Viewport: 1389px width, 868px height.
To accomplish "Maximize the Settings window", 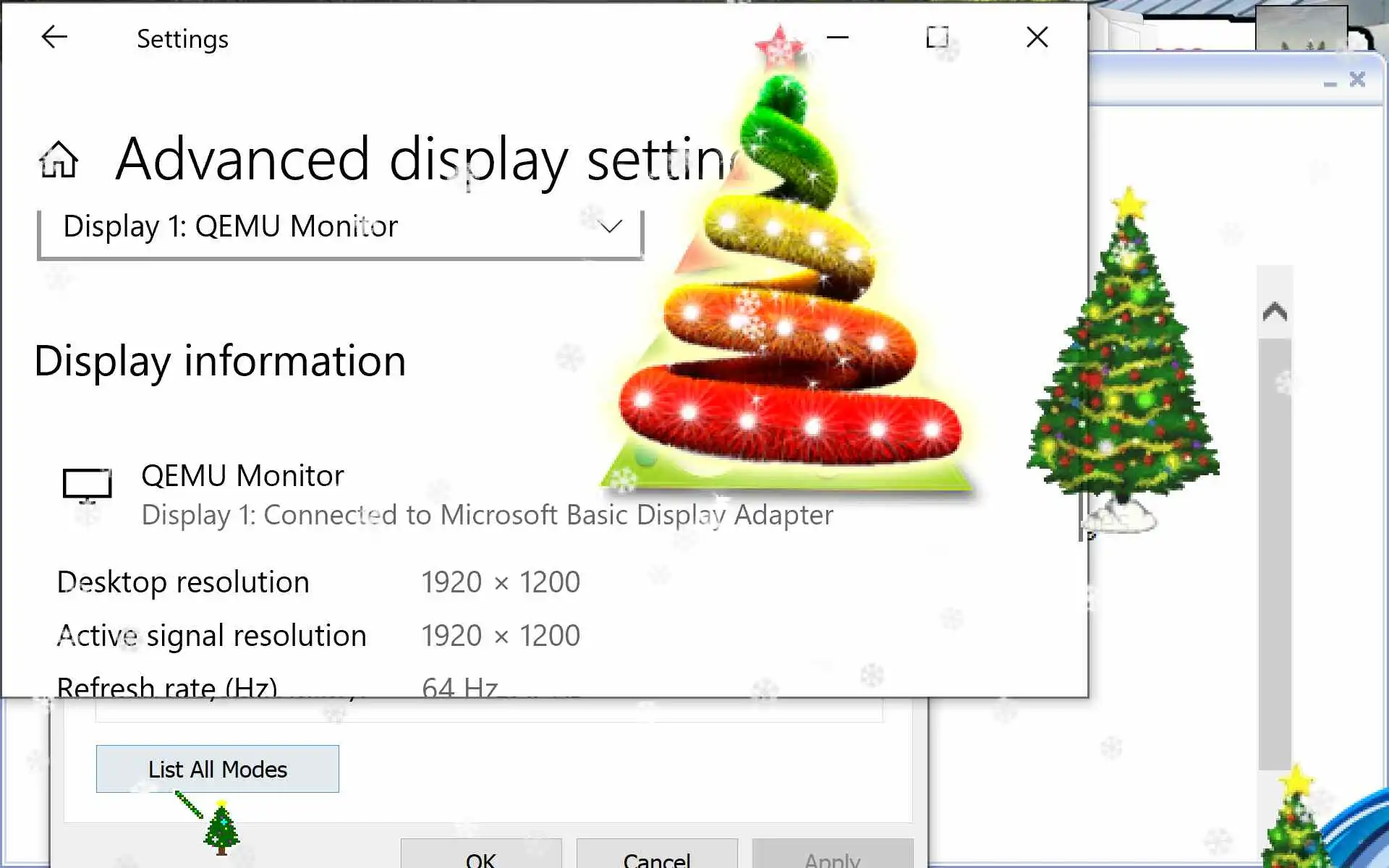I will pos(937,37).
